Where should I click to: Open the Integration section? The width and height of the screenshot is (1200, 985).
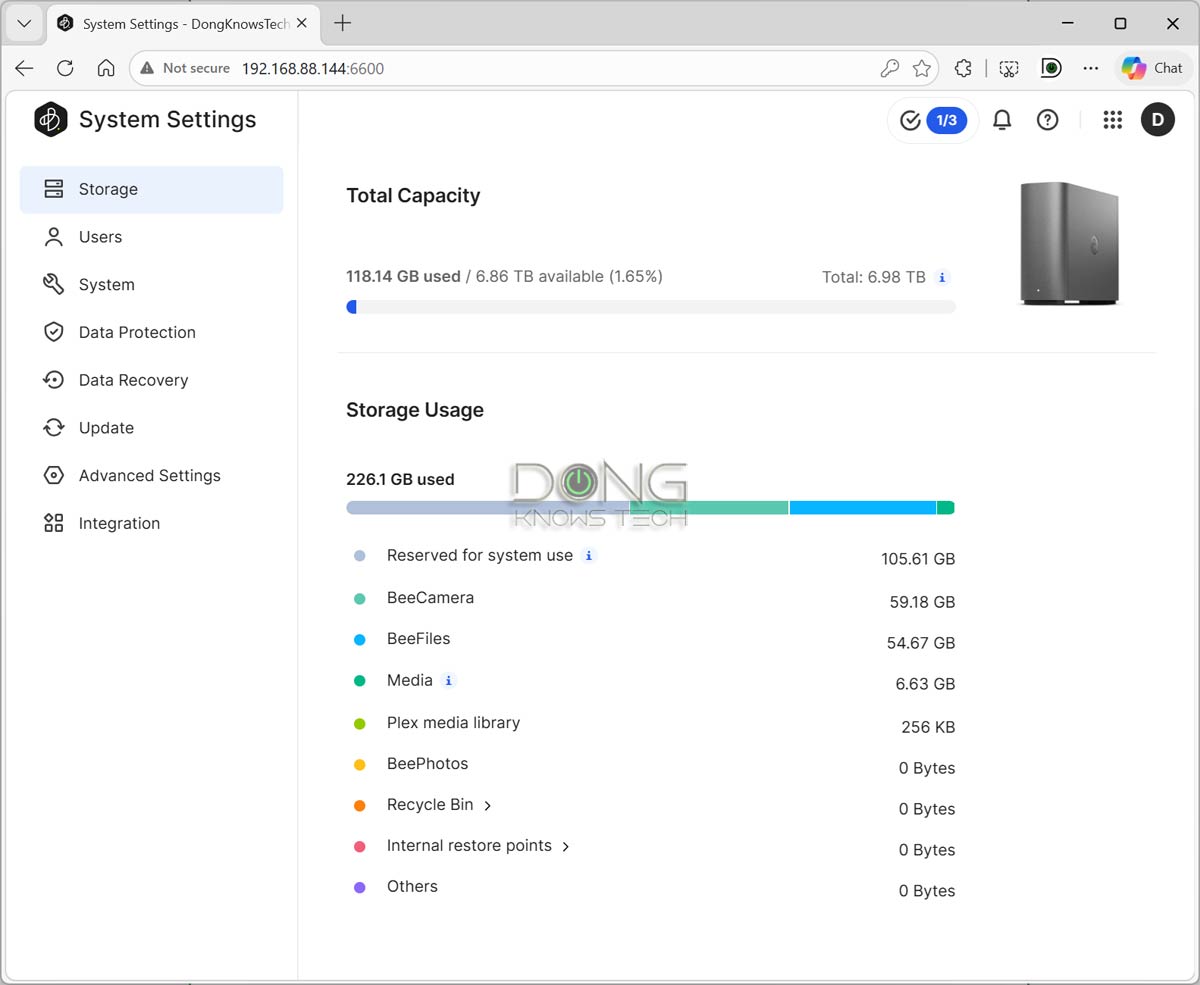[x=119, y=523]
